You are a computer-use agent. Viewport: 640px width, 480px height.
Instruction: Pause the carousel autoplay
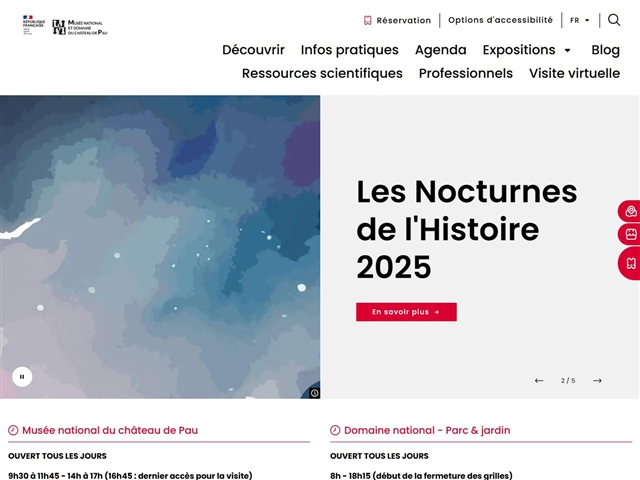point(22,377)
